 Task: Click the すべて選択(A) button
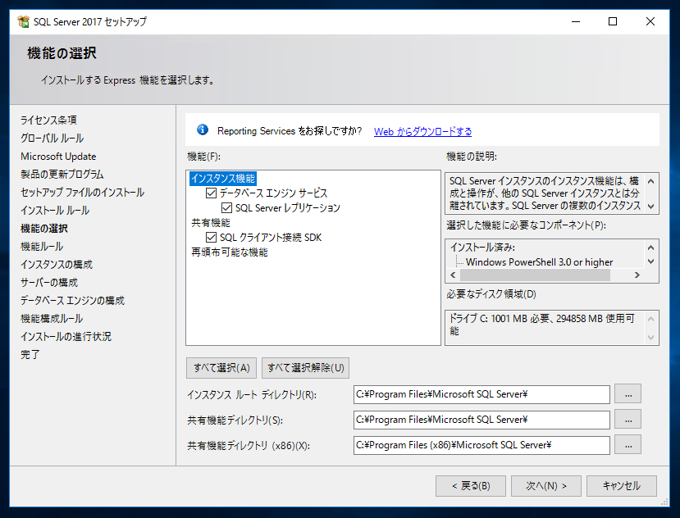point(222,368)
